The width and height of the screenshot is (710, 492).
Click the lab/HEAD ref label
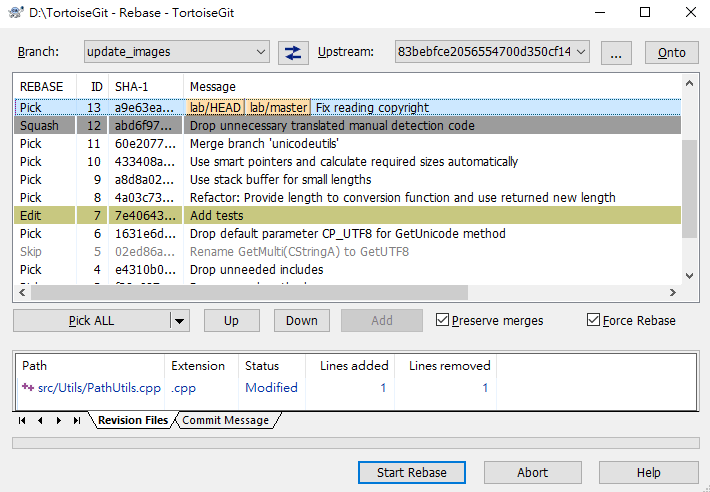[x=215, y=108]
